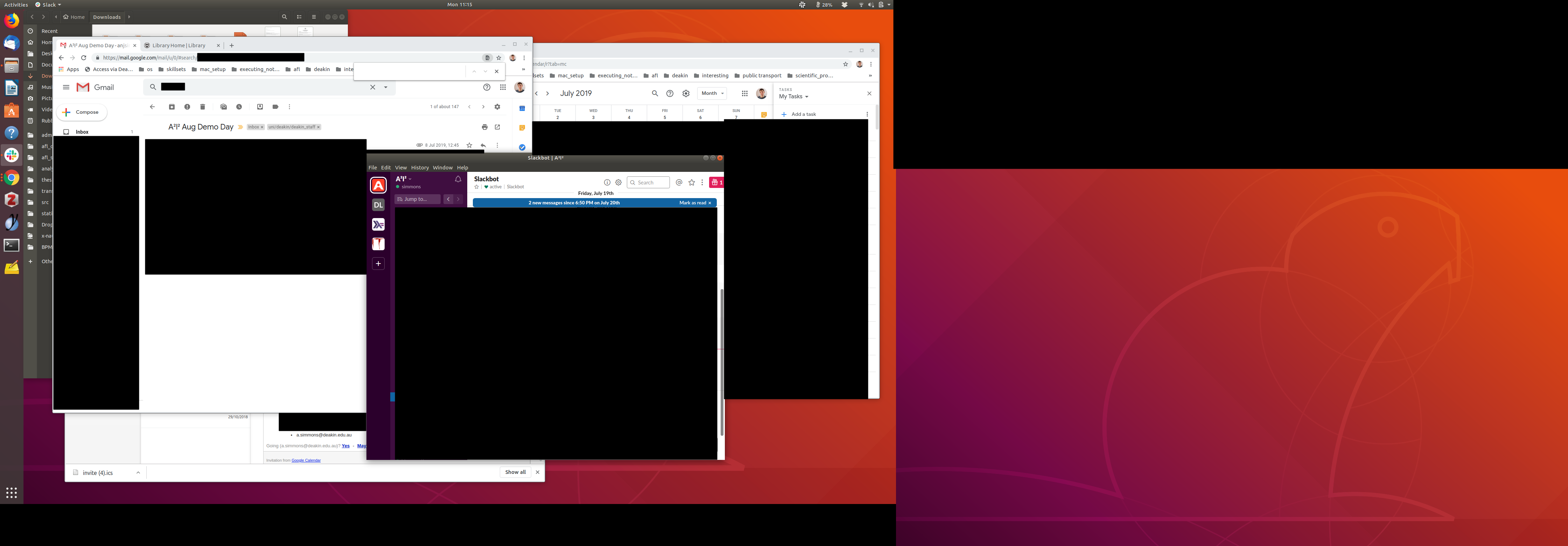
Task: Print the A²I² Aug Demo Day email
Action: (x=484, y=127)
